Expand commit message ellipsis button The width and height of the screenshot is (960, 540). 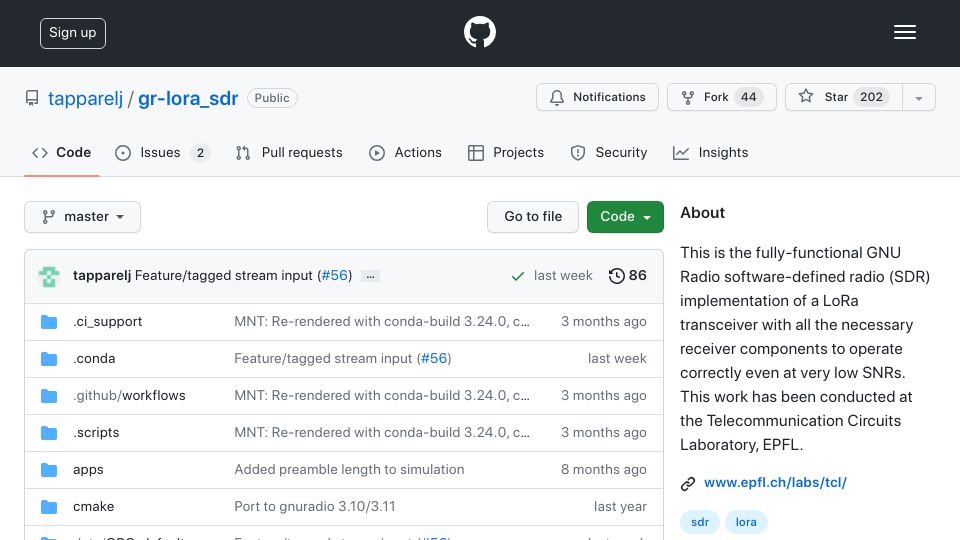pyautogui.click(x=370, y=276)
